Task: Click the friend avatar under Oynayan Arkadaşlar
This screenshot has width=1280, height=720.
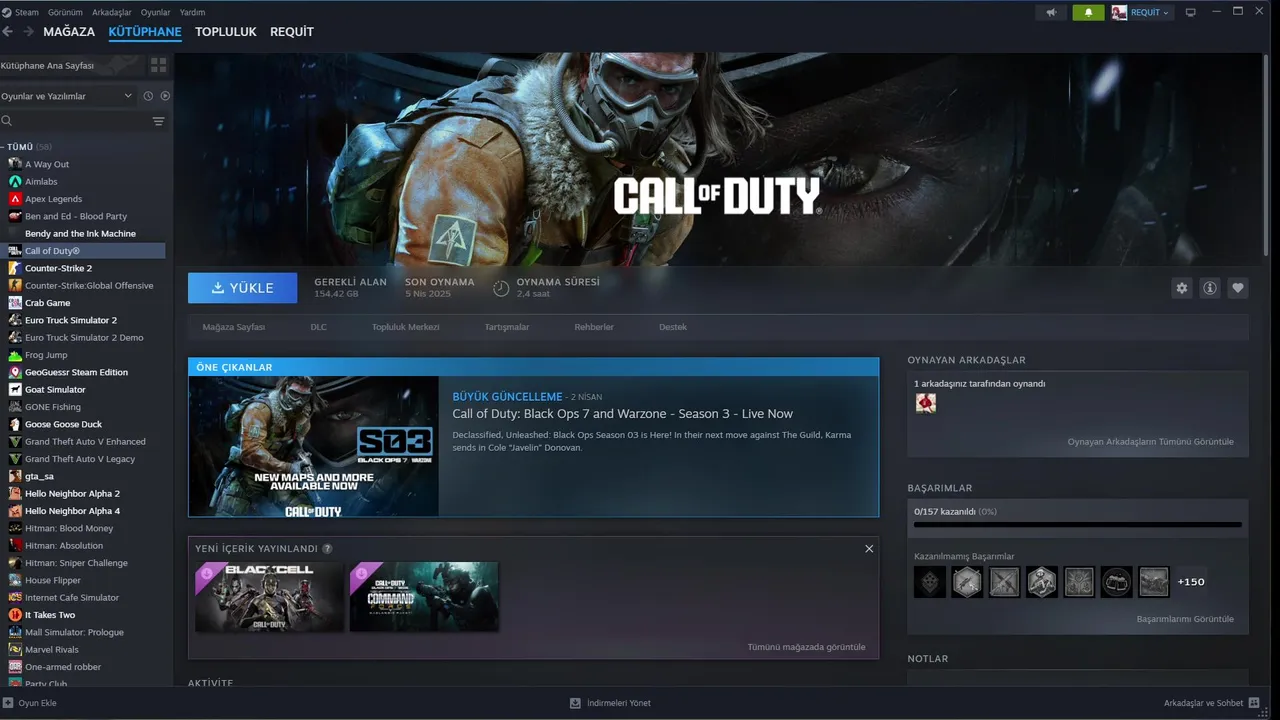Action: click(925, 403)
